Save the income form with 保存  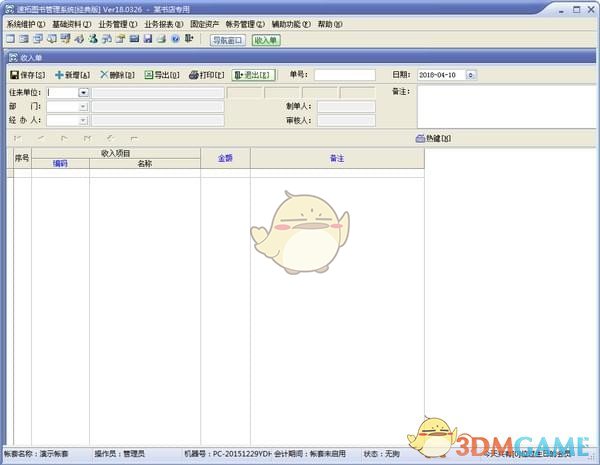28,75
